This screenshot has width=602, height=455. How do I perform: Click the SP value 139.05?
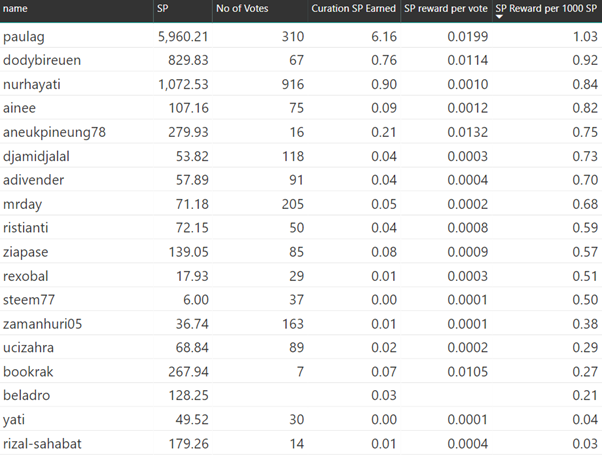tap(189, 252)
